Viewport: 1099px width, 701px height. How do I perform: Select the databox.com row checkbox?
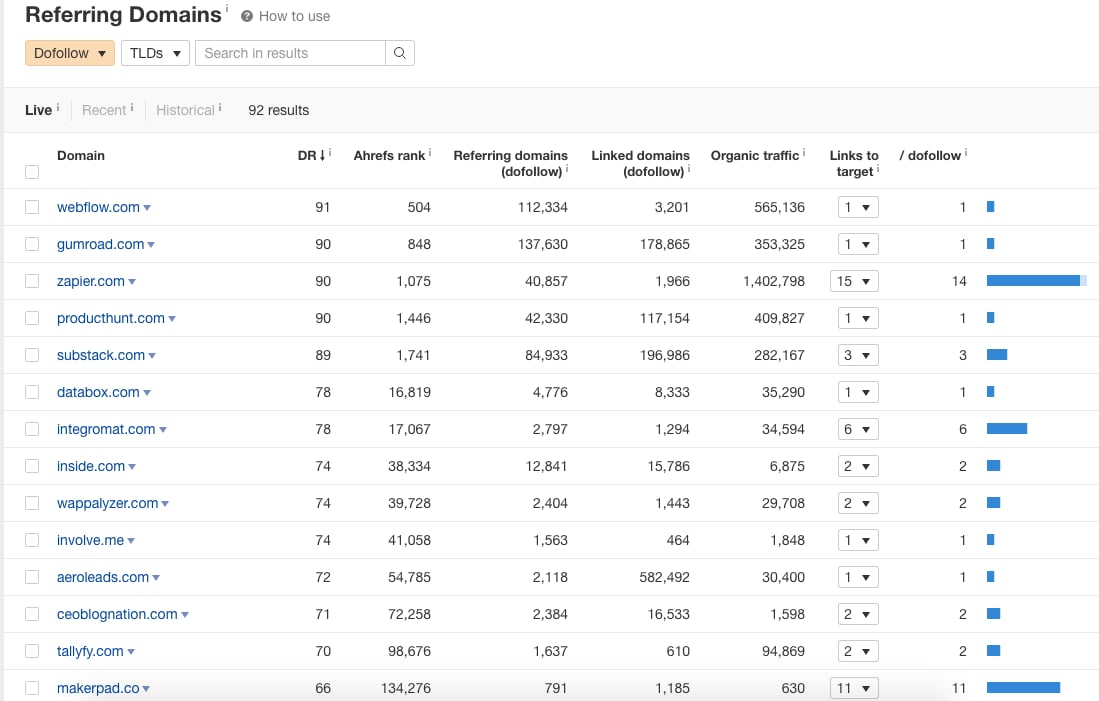(x=32, y=392)
